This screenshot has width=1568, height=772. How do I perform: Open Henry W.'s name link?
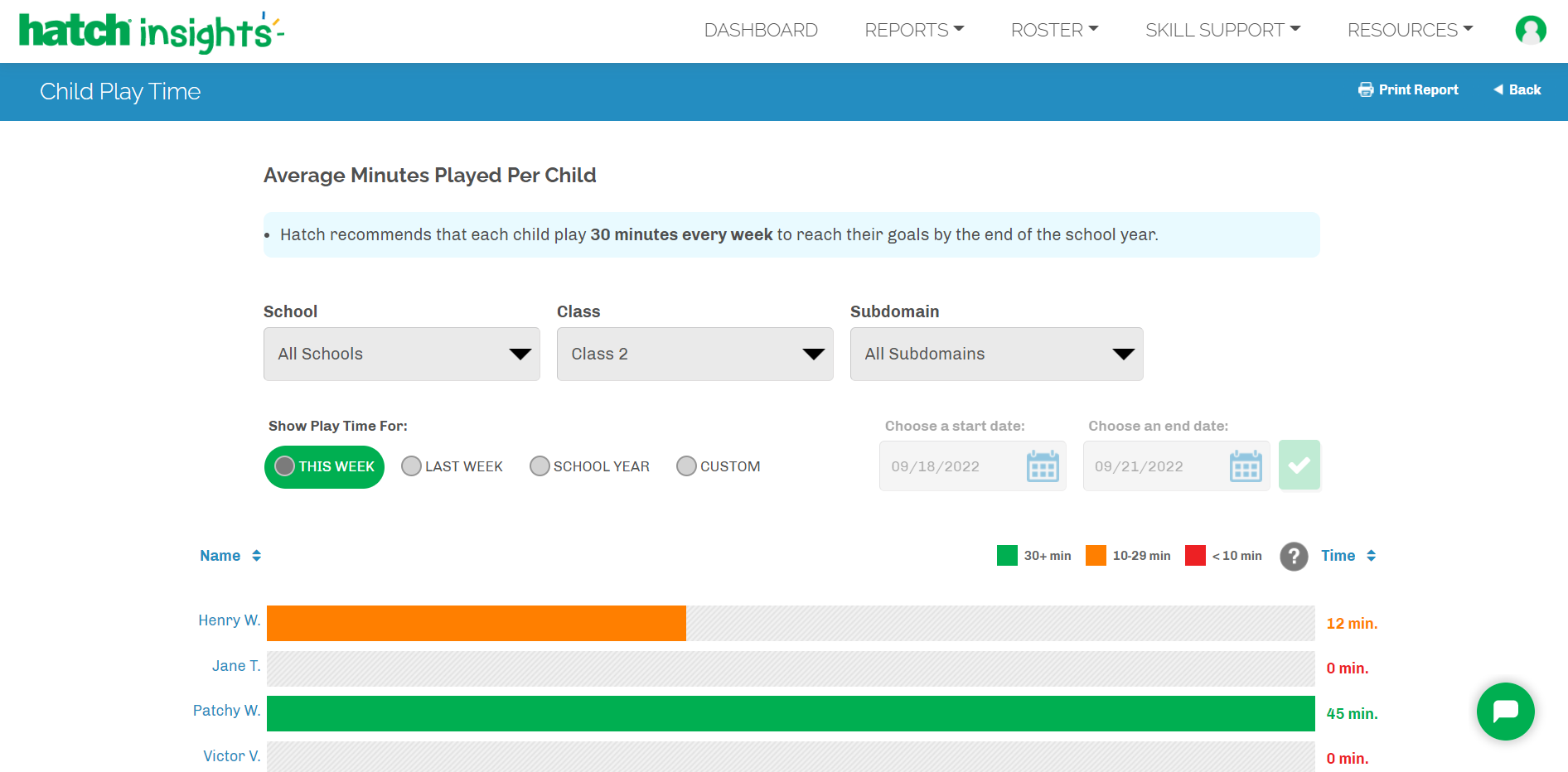coord(229,620)
